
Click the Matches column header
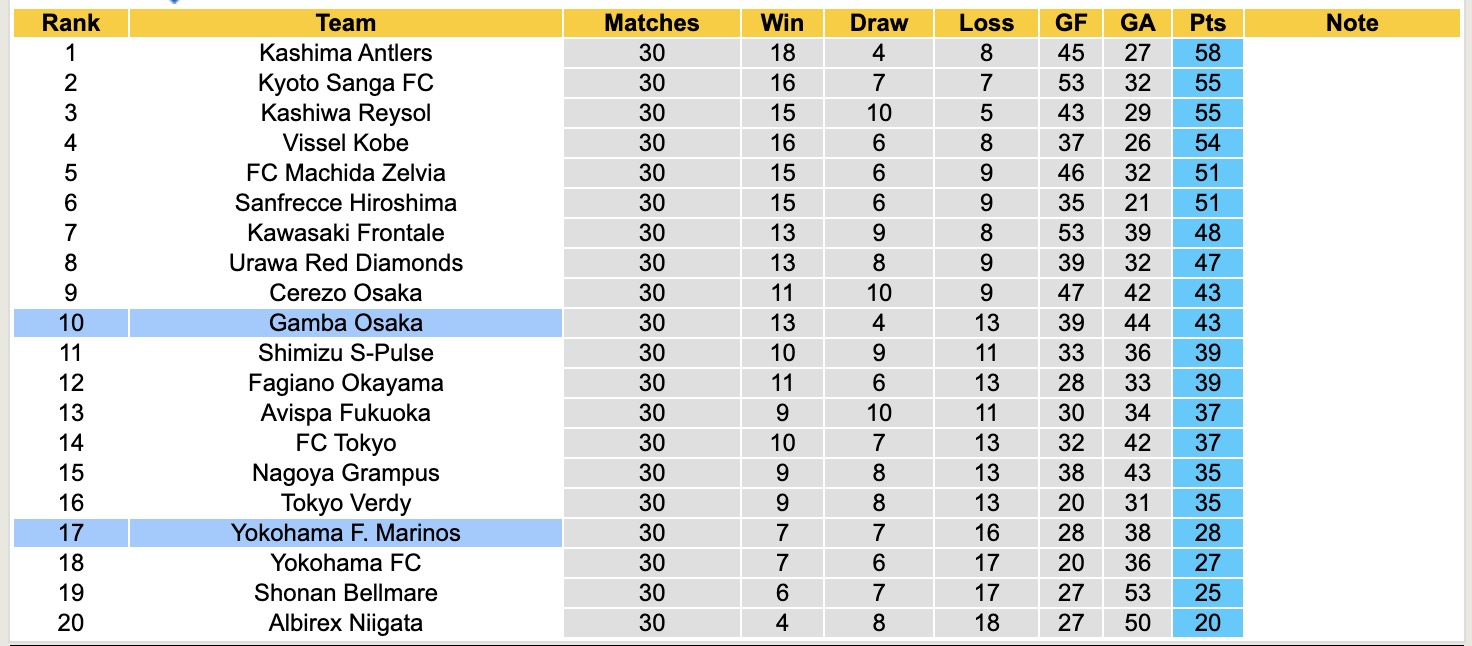(651, 23)
